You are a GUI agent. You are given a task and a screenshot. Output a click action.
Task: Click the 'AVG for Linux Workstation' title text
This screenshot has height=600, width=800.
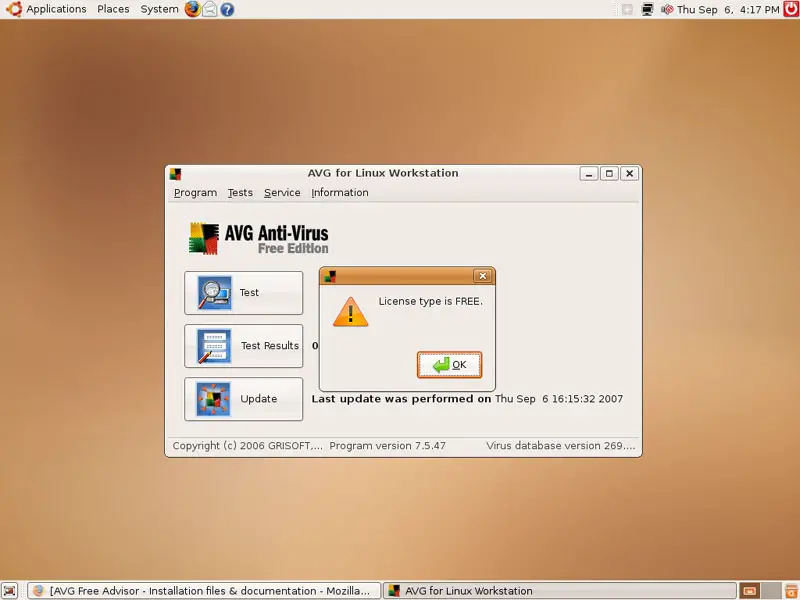click(383, 173)
